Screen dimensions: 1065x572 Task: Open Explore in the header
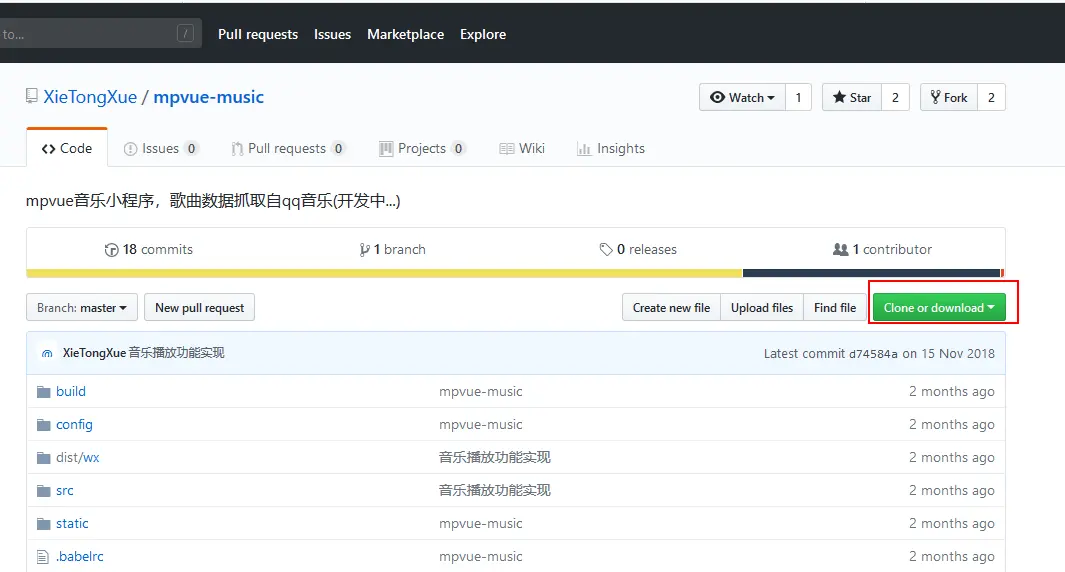click(x=482, y=34)
